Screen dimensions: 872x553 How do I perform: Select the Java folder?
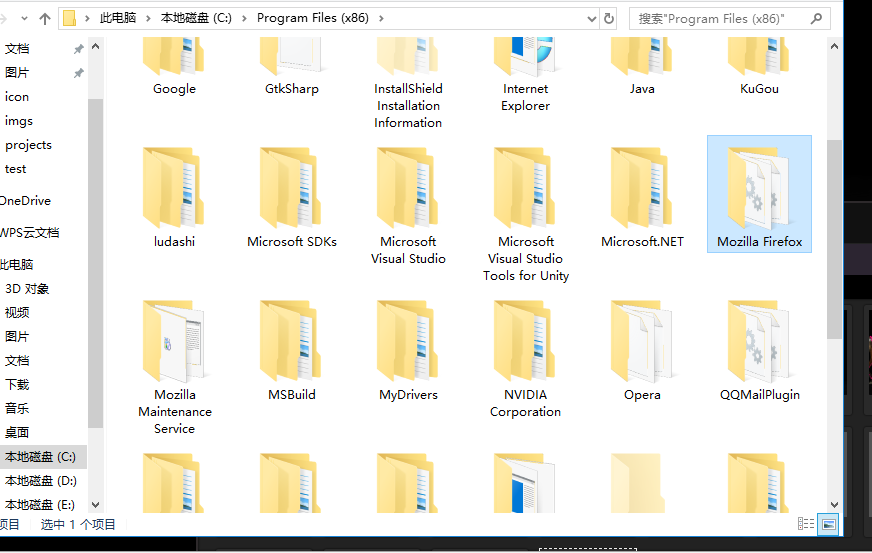click(642, 67)
